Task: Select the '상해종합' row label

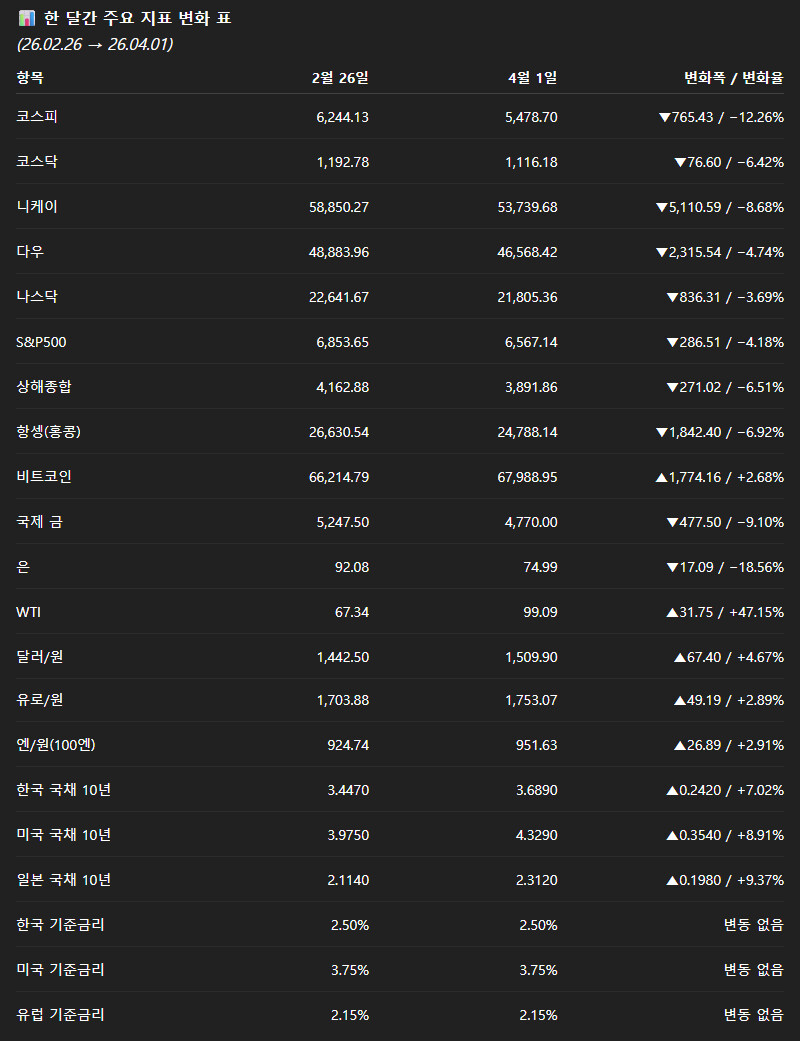Action: (44, 387)
